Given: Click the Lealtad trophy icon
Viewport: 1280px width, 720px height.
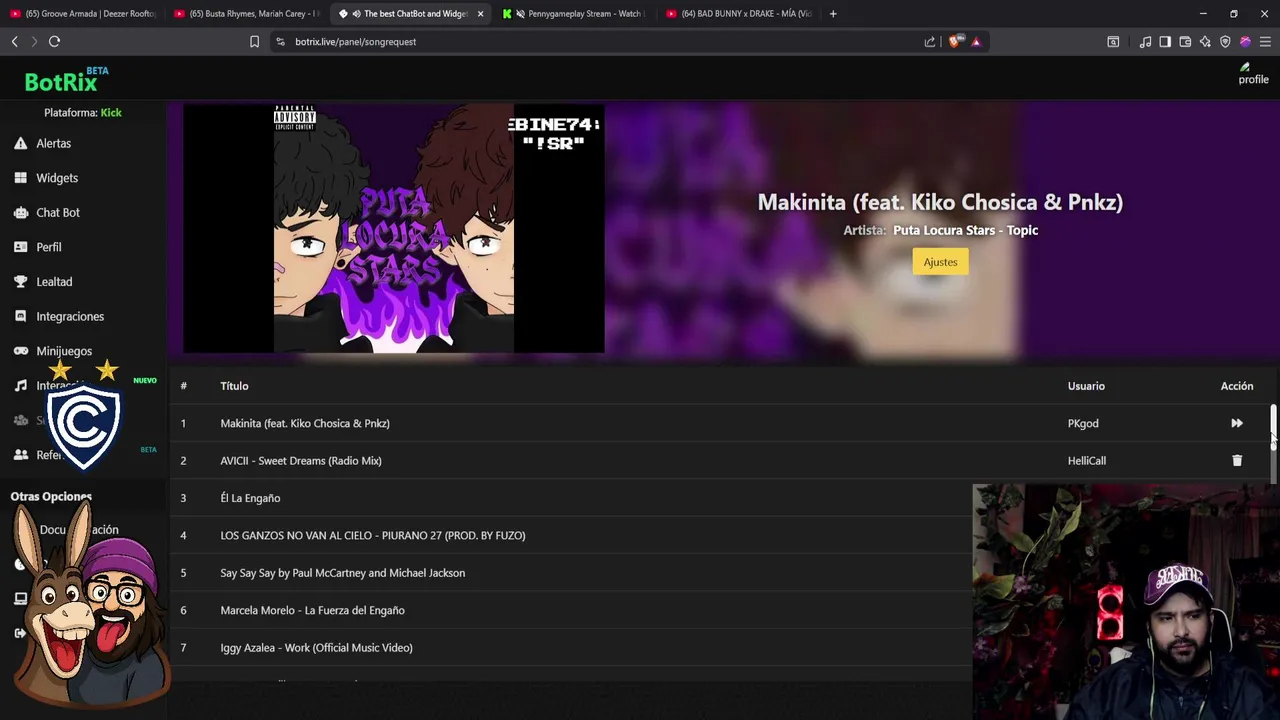Looking at the screenshot, I should [20, 282].
